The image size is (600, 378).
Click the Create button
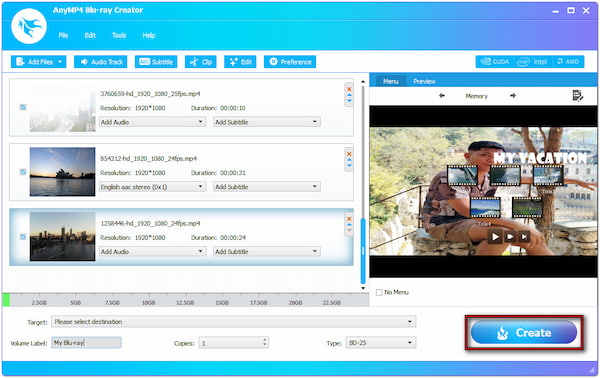(x=523, y=332)
